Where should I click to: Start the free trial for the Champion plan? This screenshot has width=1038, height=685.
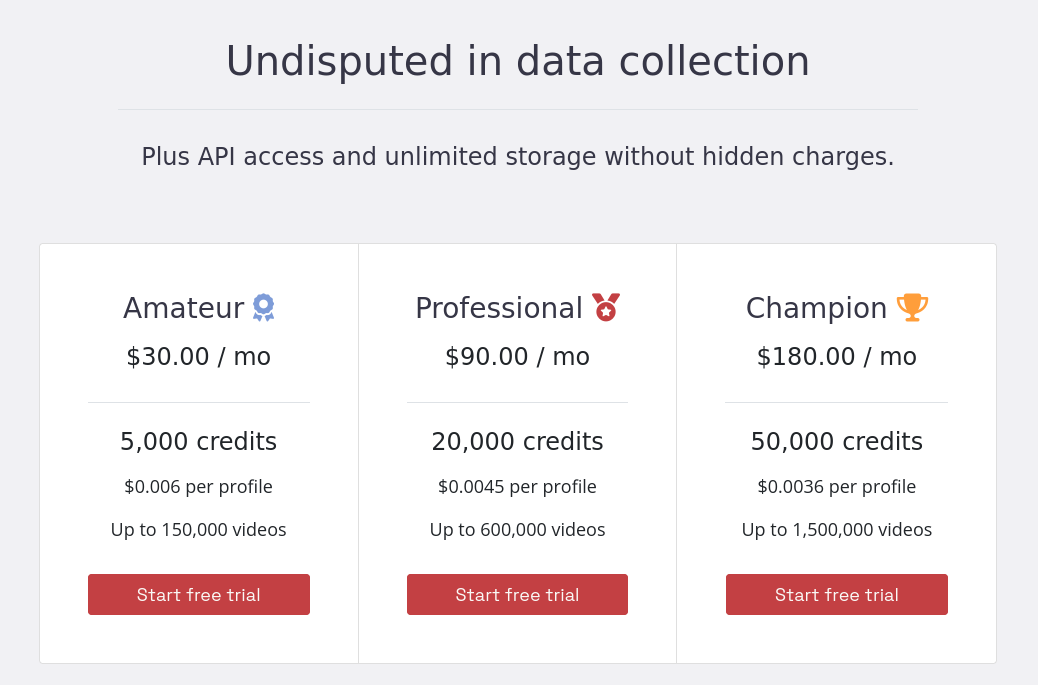click(x=837, y=594)
